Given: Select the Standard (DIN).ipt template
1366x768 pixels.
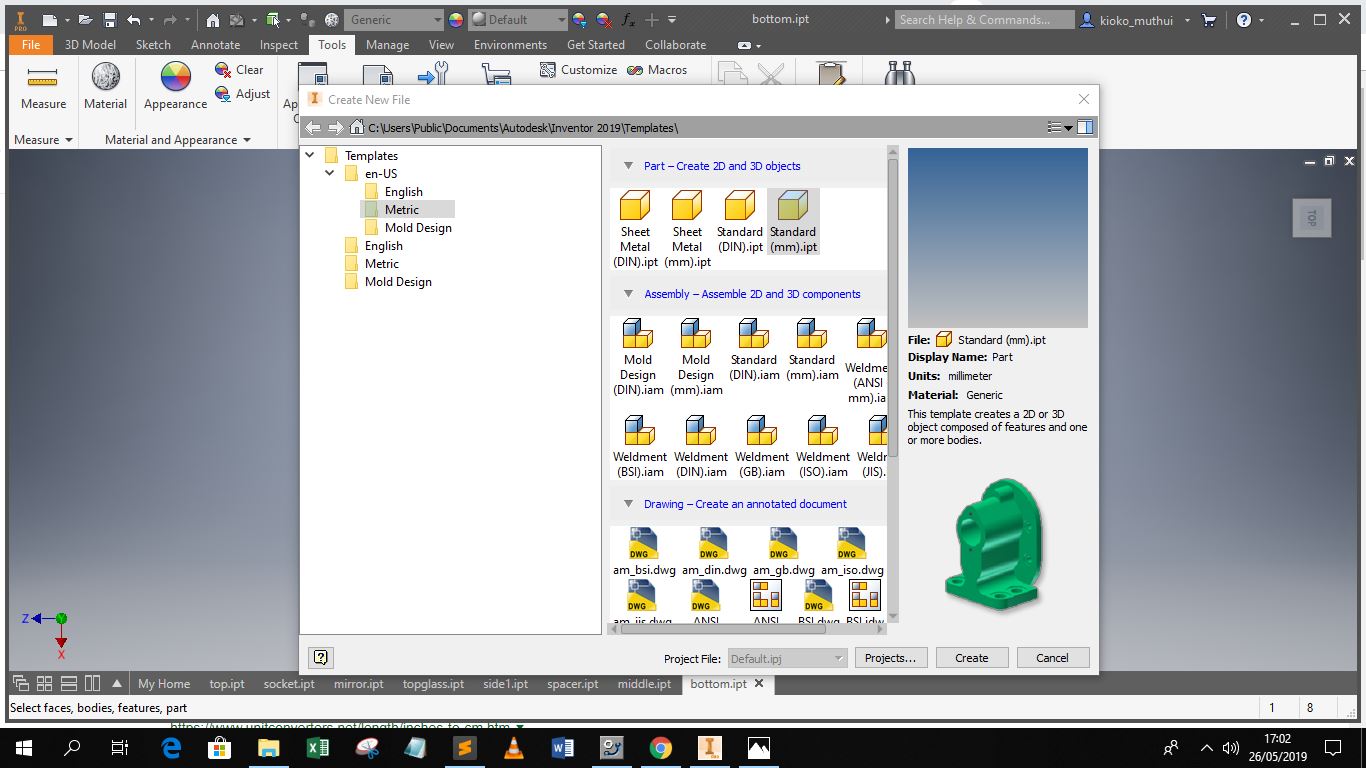Looking at the screenshot, I should pyautogui.click(x=740, y=222).
